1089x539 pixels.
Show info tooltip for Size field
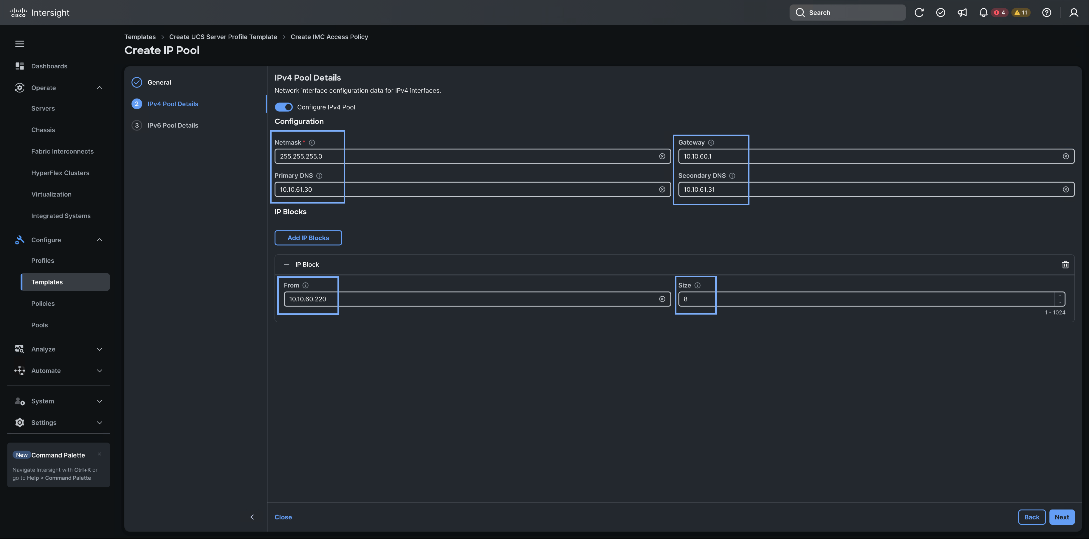(x=697, y=285)
